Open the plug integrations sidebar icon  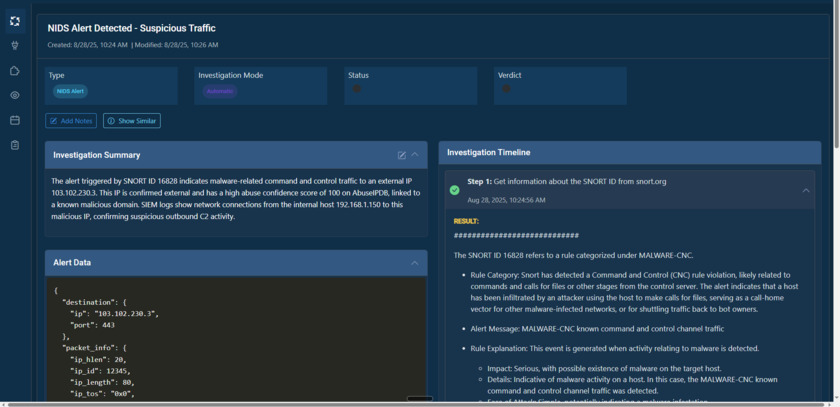click(x=14, y=45)
